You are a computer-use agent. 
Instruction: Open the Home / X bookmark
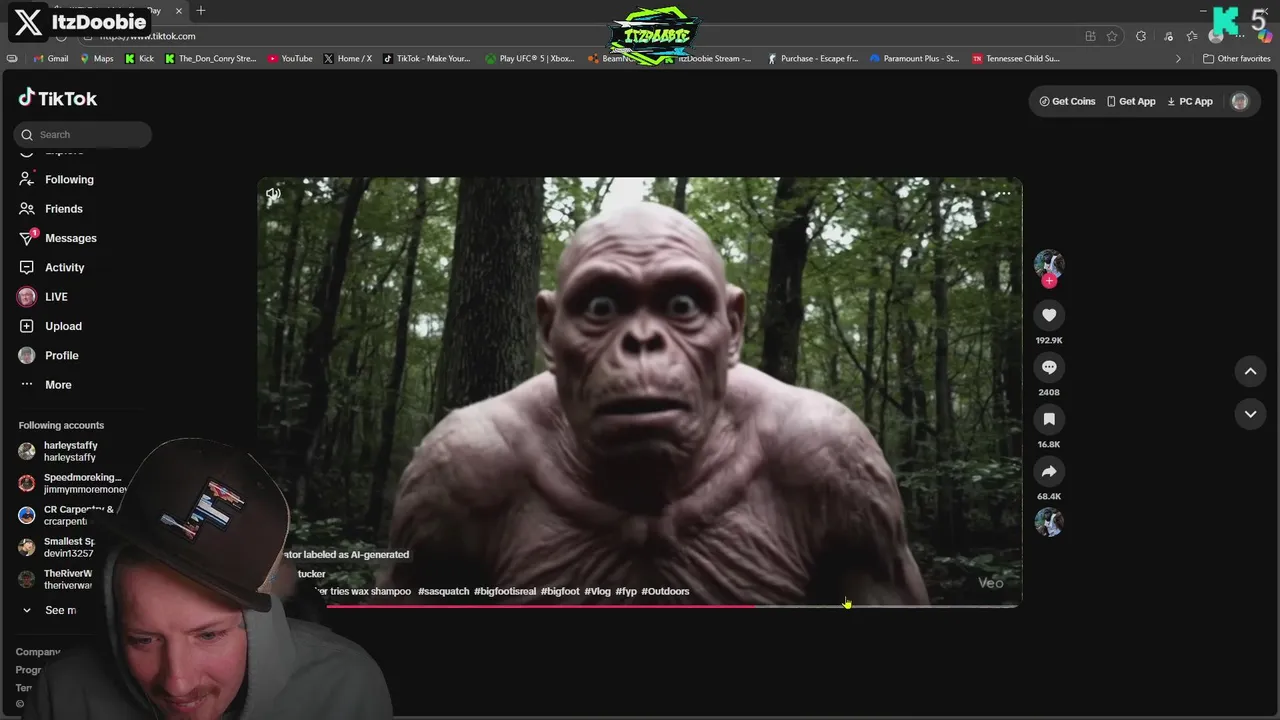[347, 59]
